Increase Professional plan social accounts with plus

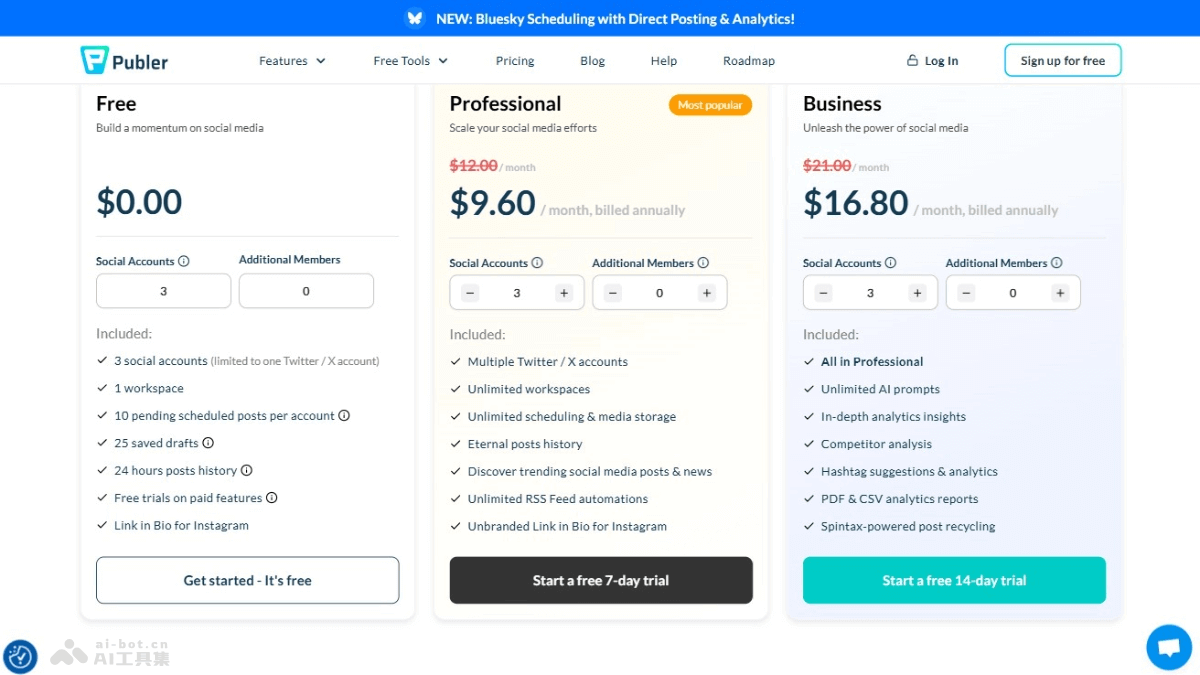[564, 293]
